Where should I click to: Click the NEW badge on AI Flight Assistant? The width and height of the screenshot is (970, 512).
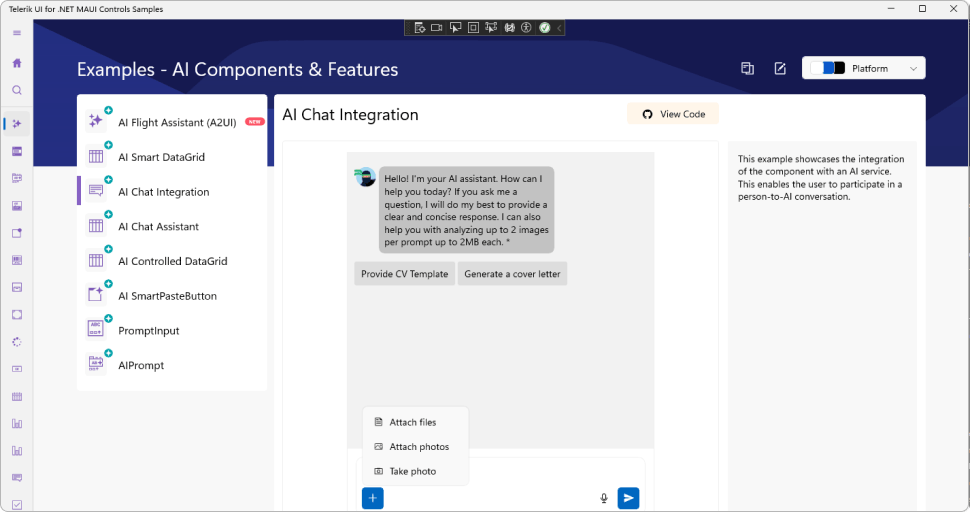pyautogui.click(x=255, y=122)
